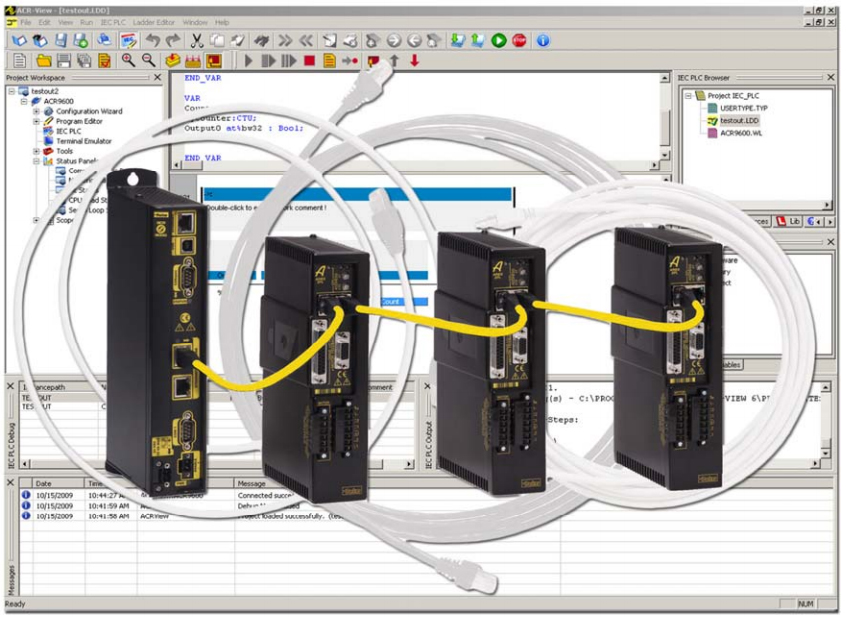The width and height of the screenshot is (846, 617).
Task: Select testout.LDD in IEC PLC Browser
Action: tap(739, 120)
